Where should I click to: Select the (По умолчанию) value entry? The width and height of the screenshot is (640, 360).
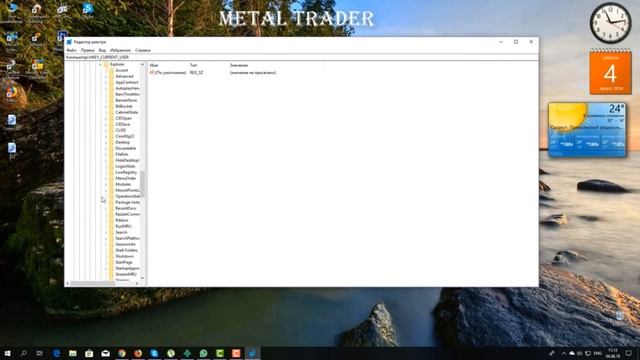click(x=168, y=73)
